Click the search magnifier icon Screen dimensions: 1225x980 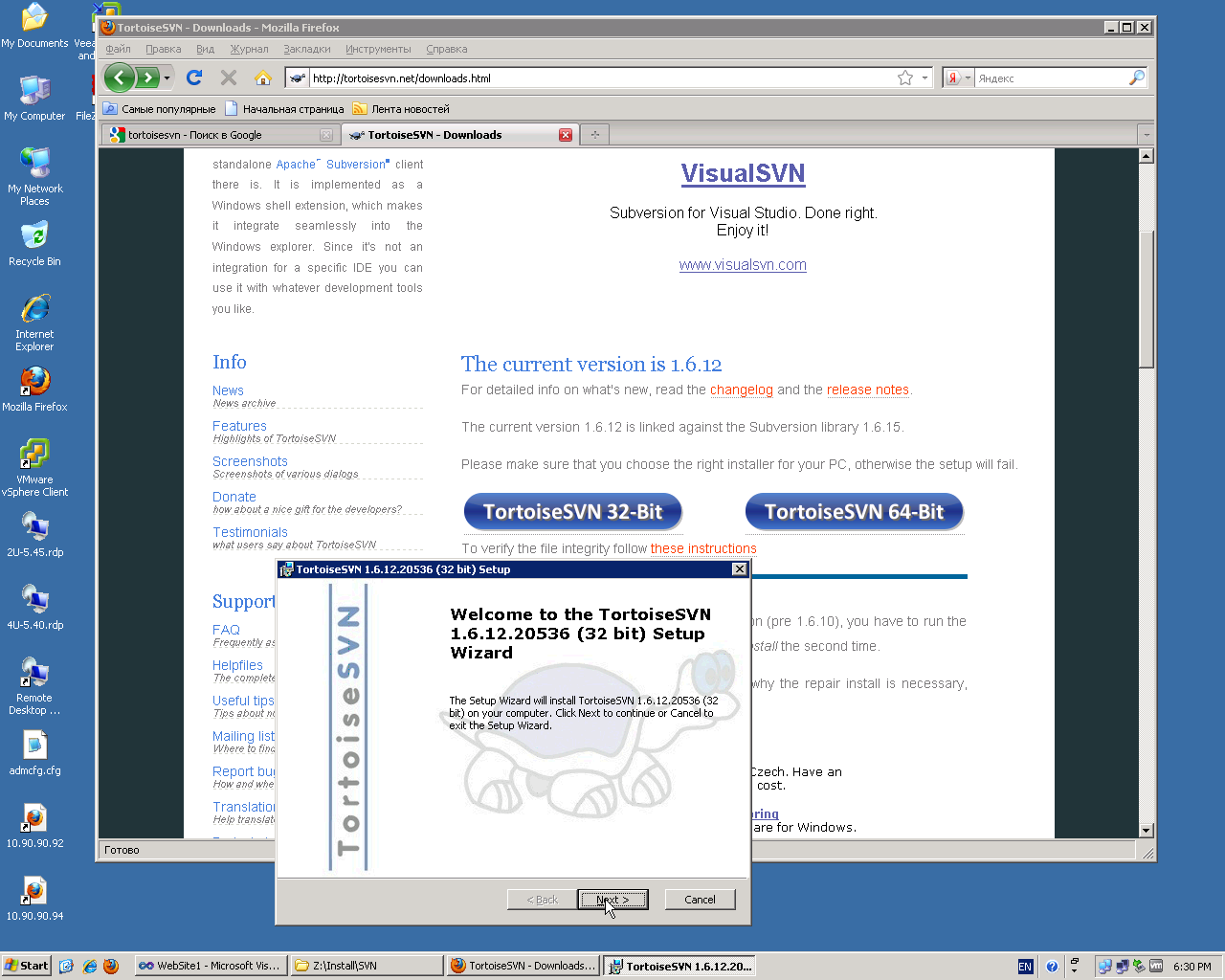pos(1136,78)
